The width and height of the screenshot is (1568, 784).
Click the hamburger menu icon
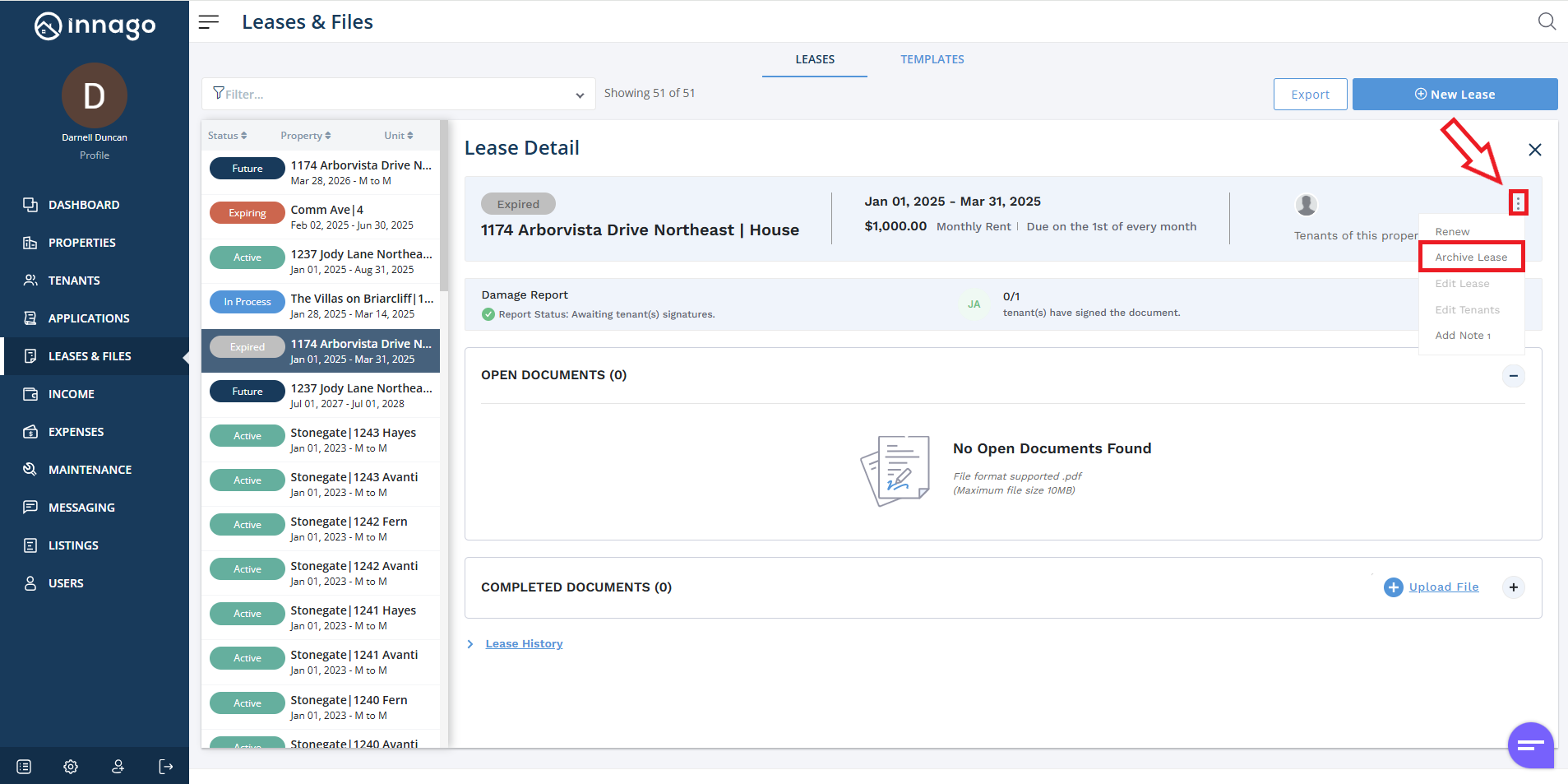click(x=209, y=22)
